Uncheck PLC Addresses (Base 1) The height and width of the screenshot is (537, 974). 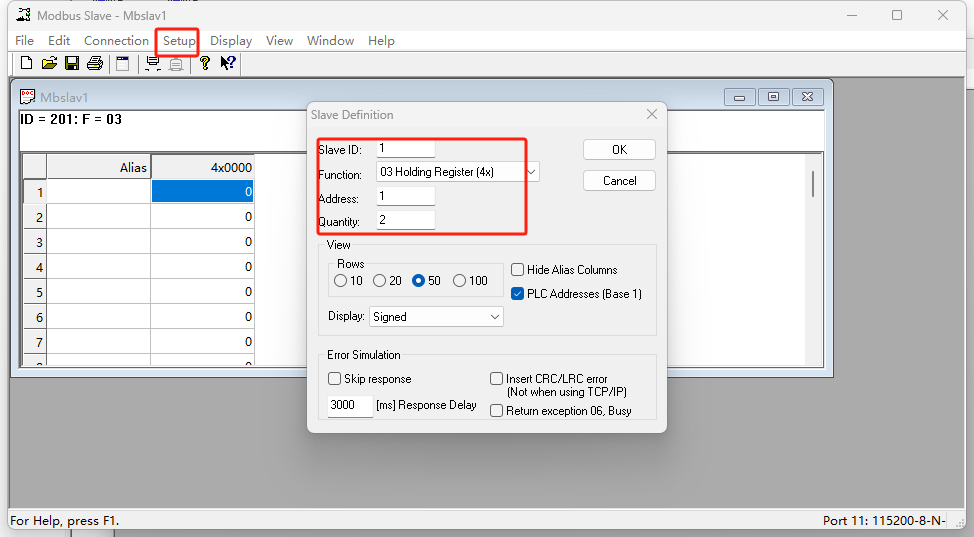click(x=517, y=294)
